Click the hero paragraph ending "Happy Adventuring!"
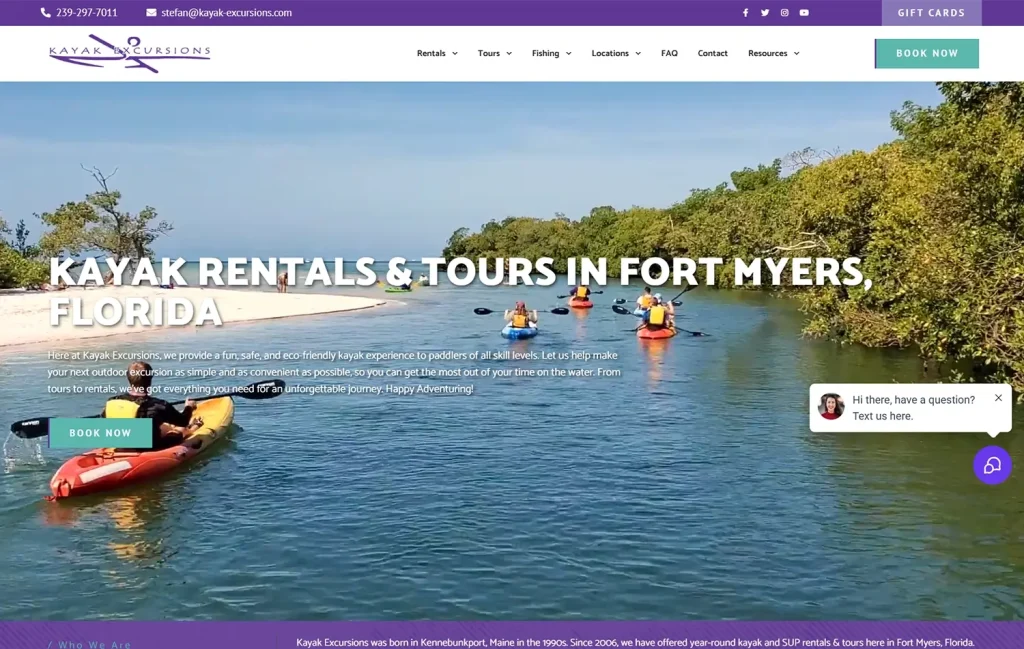Screen dimensions: 1024x649 pos(334,372)
